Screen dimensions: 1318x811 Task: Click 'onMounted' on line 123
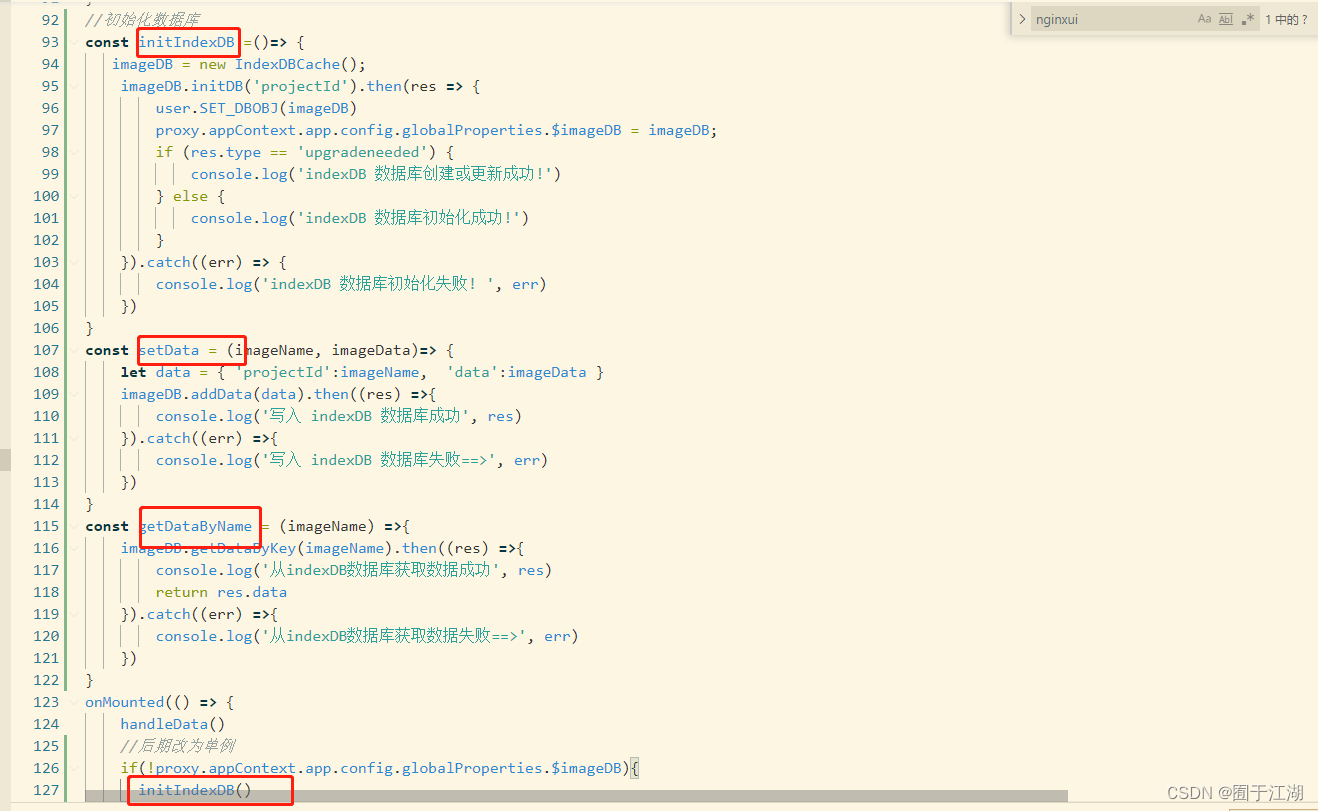pos(124,702)
